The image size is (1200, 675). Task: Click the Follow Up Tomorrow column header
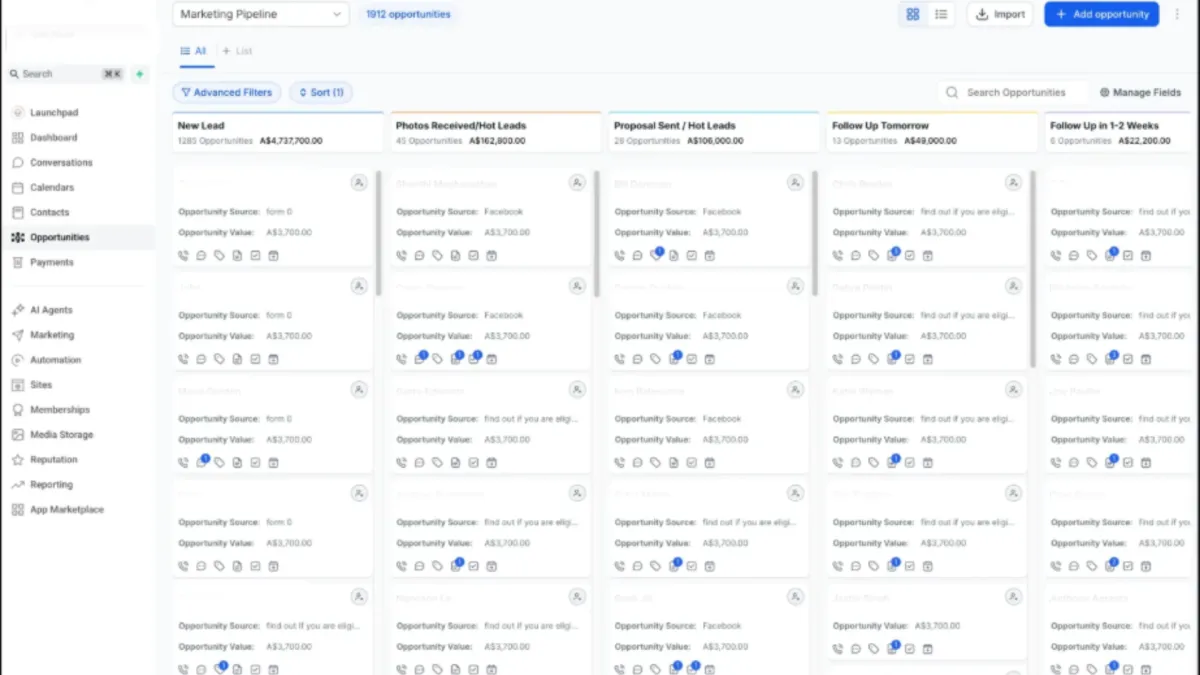pyautogui.click(x=931, y=133)
